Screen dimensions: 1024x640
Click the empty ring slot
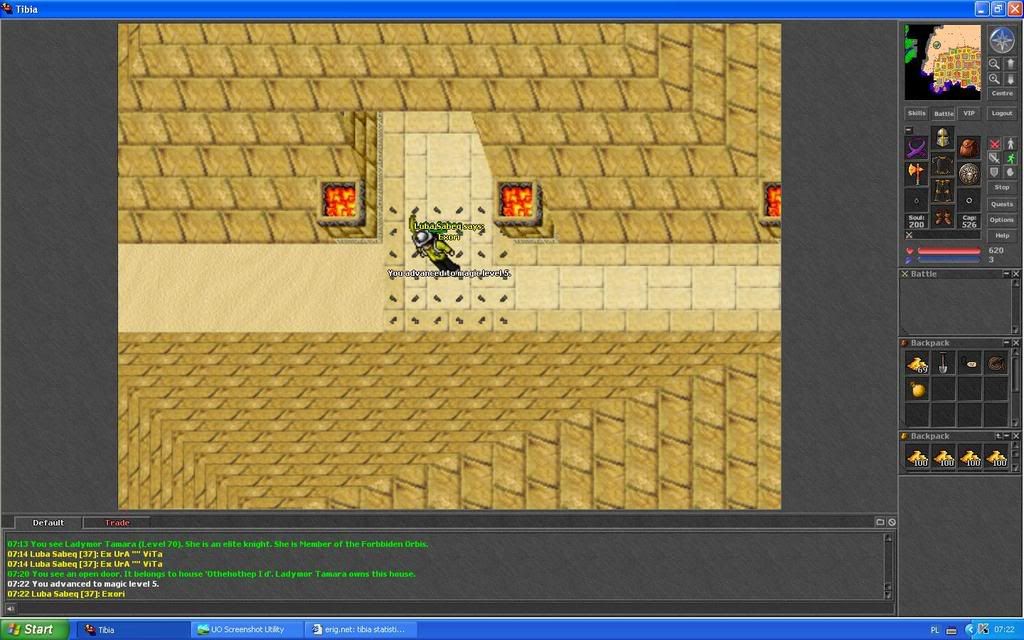click(916, 200)
